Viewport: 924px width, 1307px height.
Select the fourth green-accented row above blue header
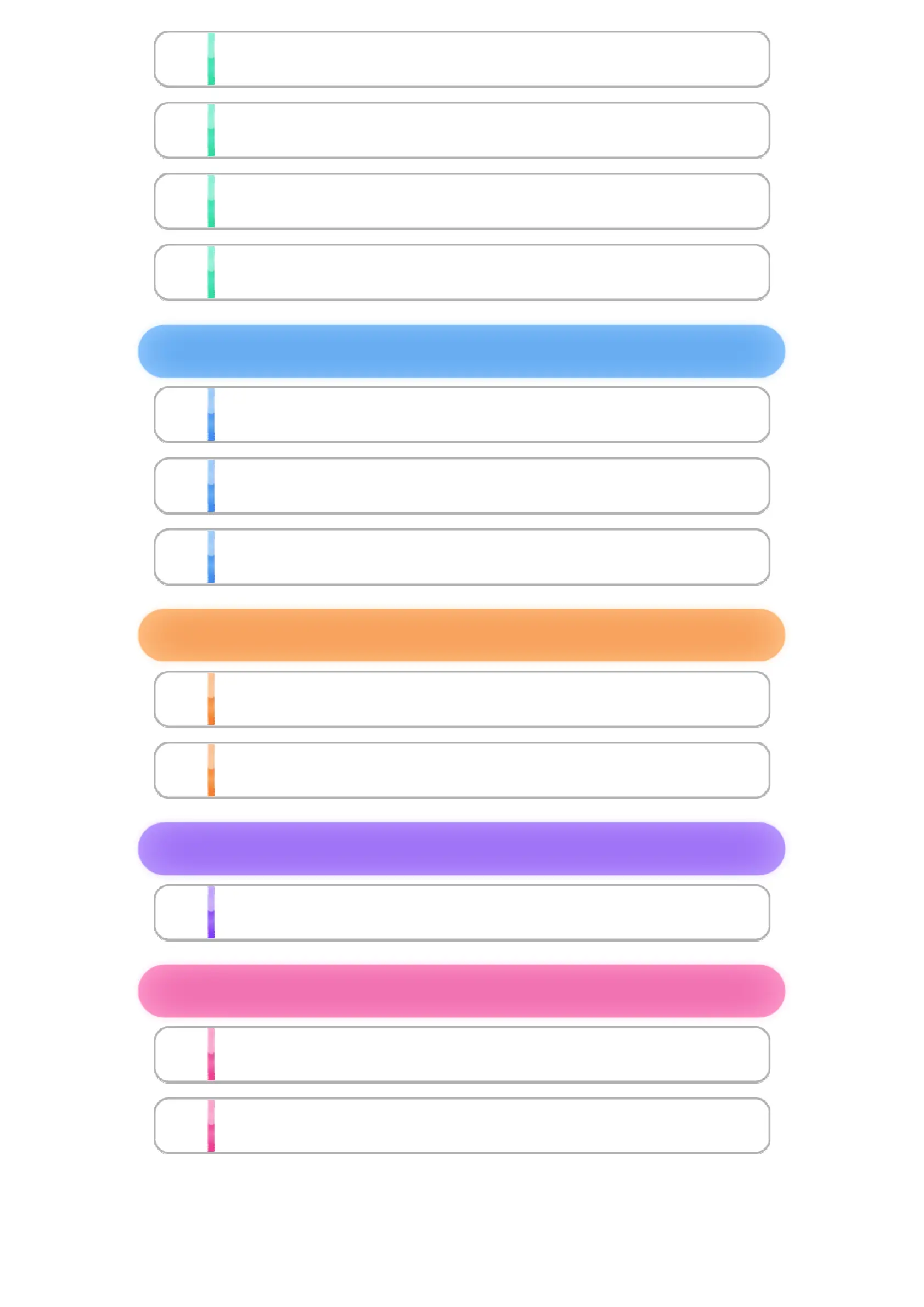[461, 273]
